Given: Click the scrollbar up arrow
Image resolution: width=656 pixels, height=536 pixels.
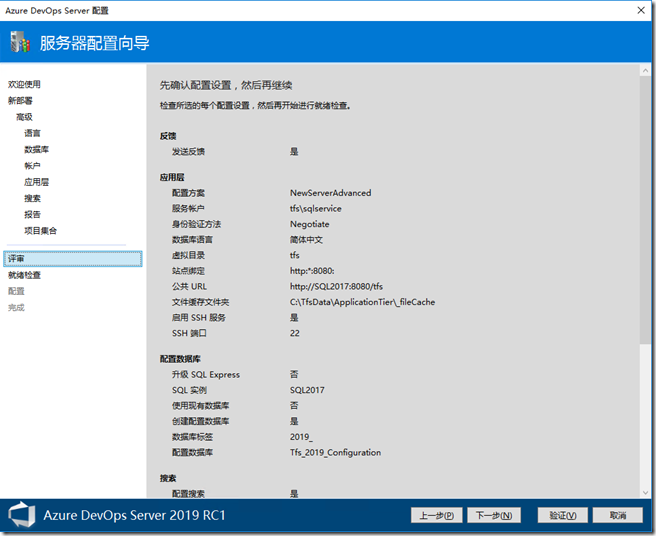Looking at the screenshot, I should click(x=645, y=71).
